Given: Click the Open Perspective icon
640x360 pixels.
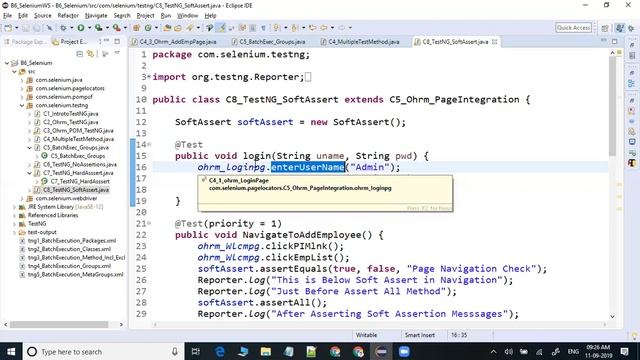Looking at the screenshot, I should tap(605, 28).
